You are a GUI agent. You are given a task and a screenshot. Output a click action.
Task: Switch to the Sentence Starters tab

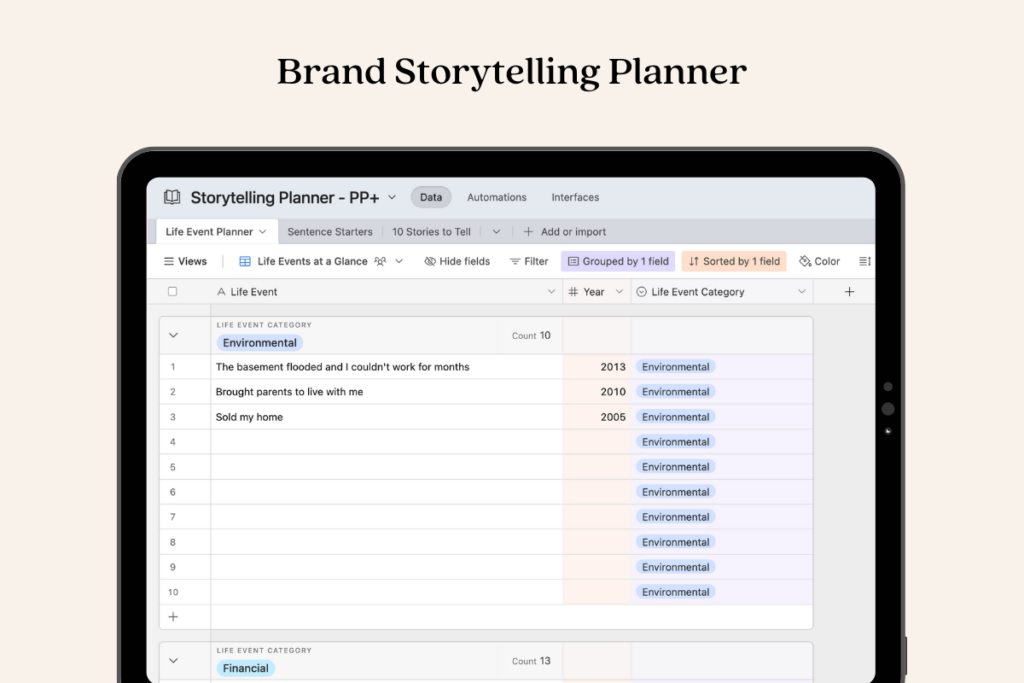click(330, 232)
